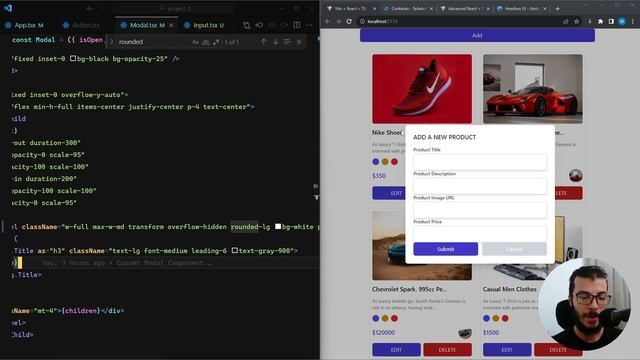Toggle Find in Selection in find widget
This screenshot has width=640, height=360.
(x=287, y=42)
